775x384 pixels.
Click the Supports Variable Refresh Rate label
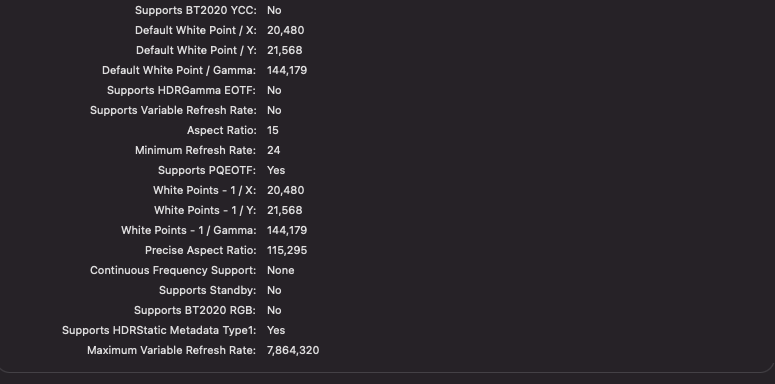173,110
